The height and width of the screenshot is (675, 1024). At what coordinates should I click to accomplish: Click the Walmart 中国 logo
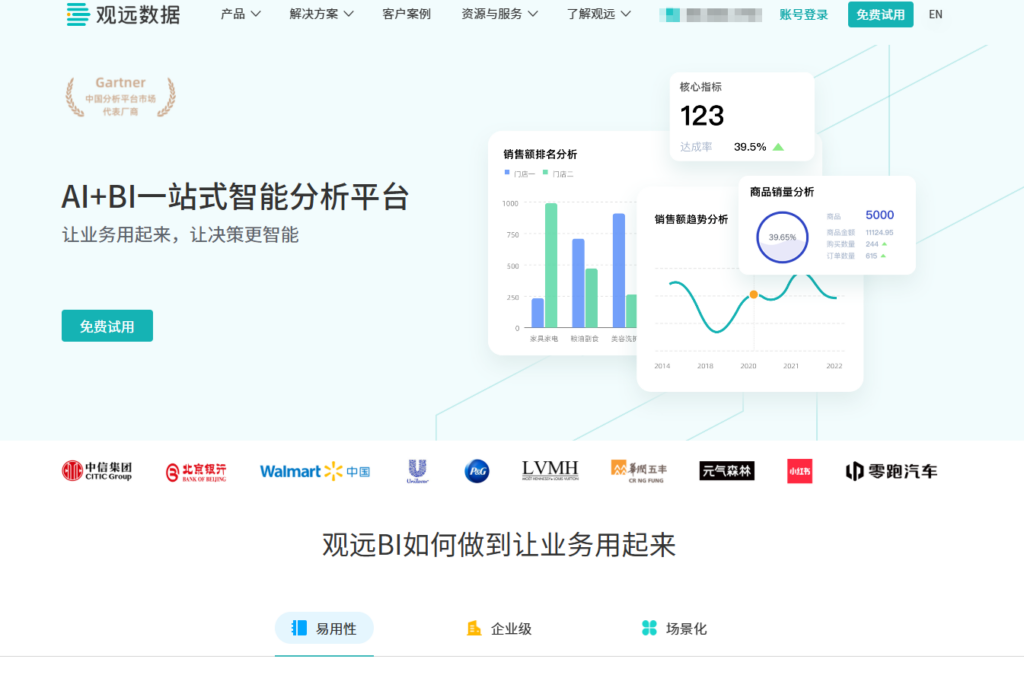[314, 470]
